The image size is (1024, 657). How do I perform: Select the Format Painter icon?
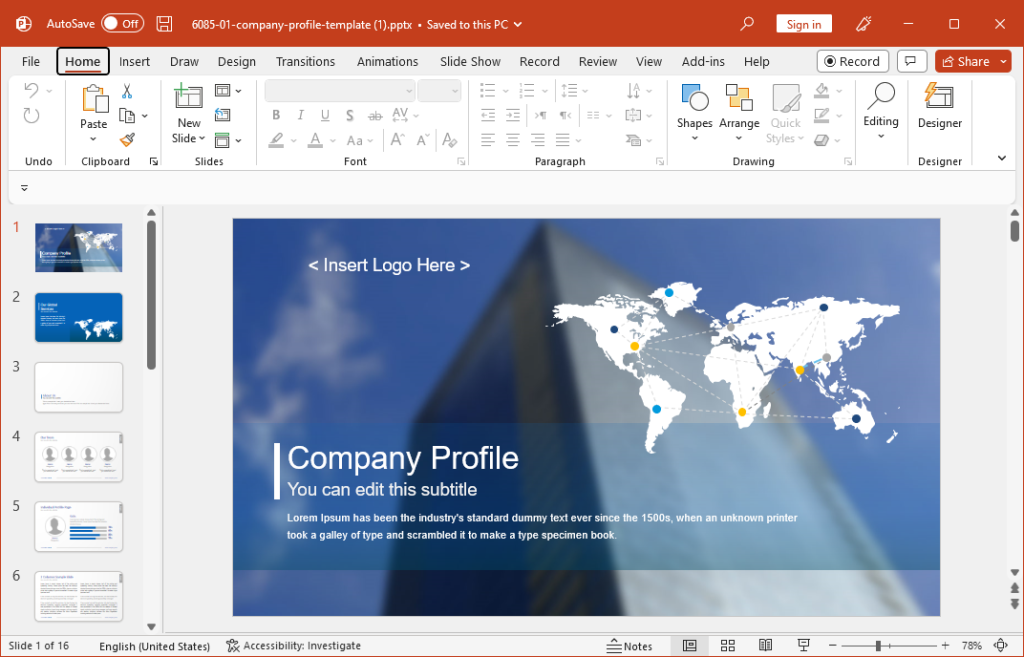point(127,139)
